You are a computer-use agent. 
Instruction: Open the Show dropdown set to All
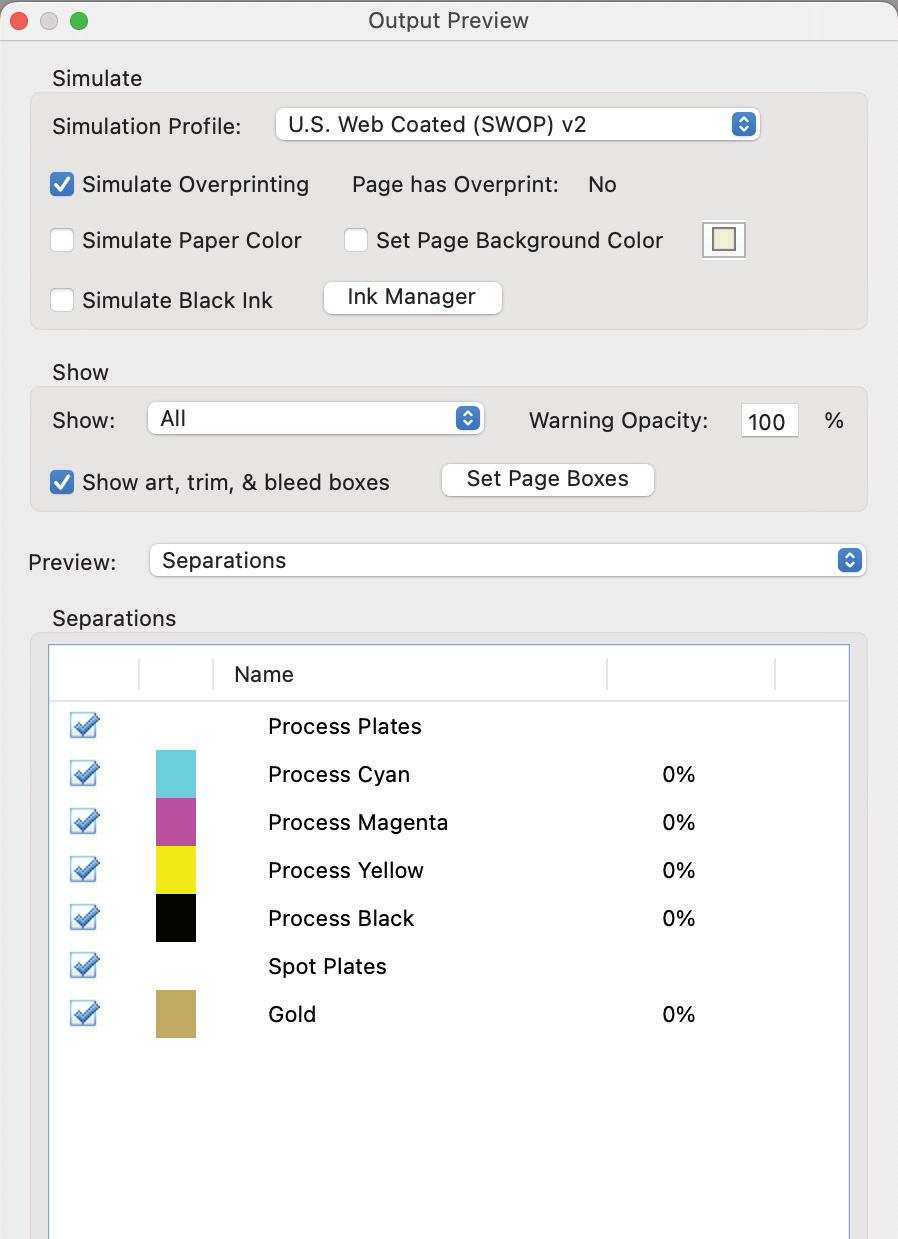point(315,418)
